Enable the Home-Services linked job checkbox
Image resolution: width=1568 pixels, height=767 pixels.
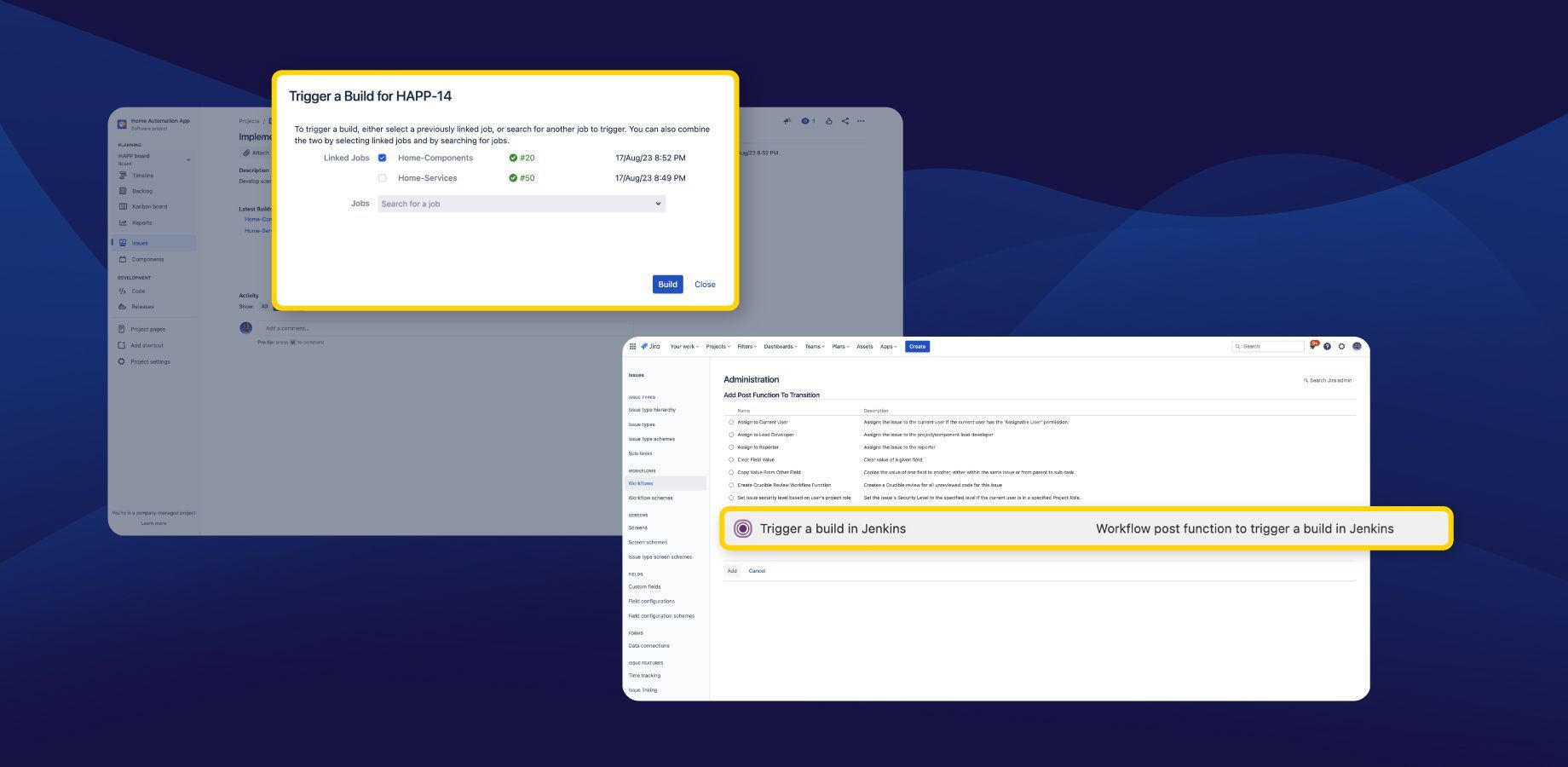[x=382, y=177]
